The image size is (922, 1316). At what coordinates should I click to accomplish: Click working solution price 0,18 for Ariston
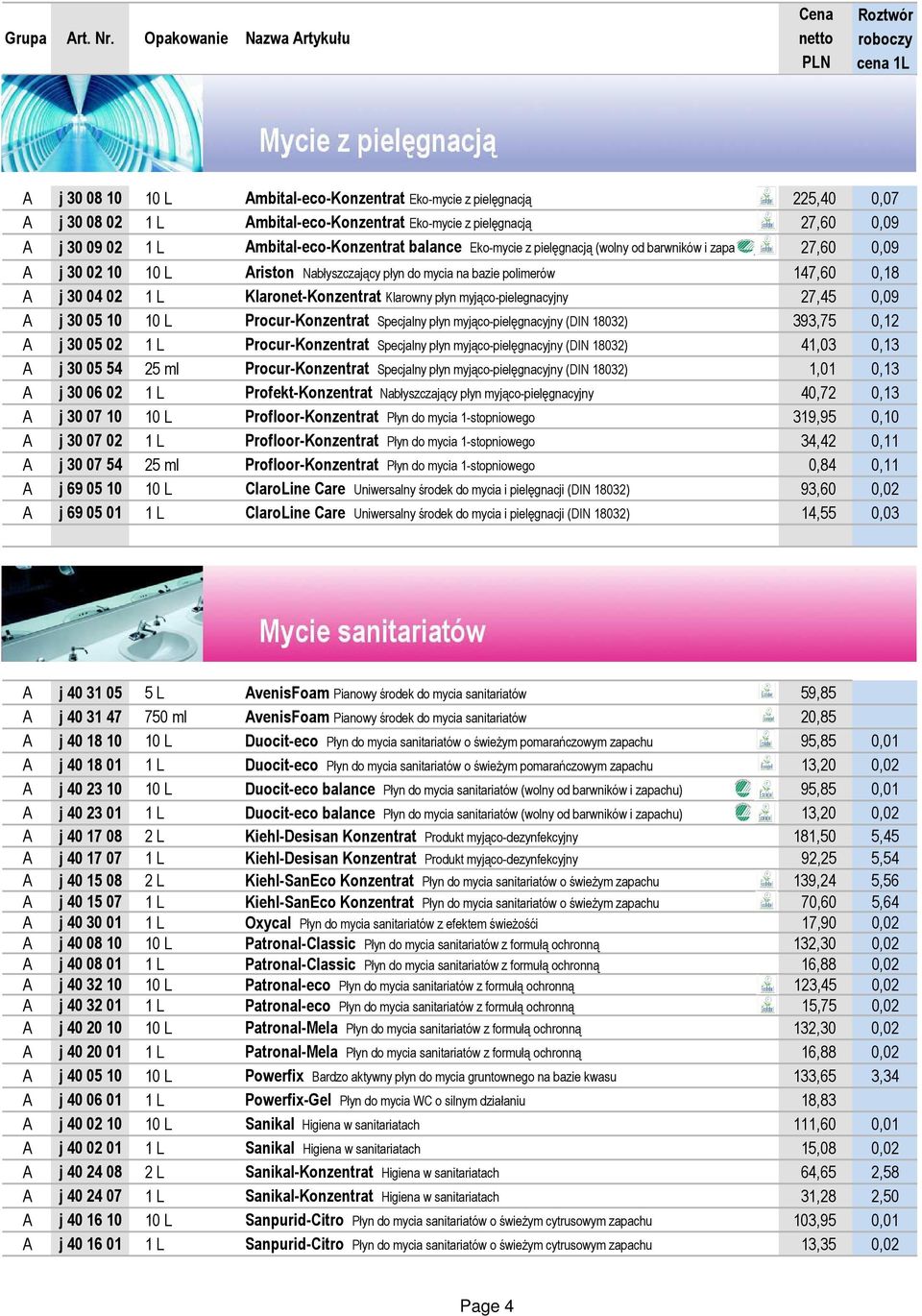(885, 273)
